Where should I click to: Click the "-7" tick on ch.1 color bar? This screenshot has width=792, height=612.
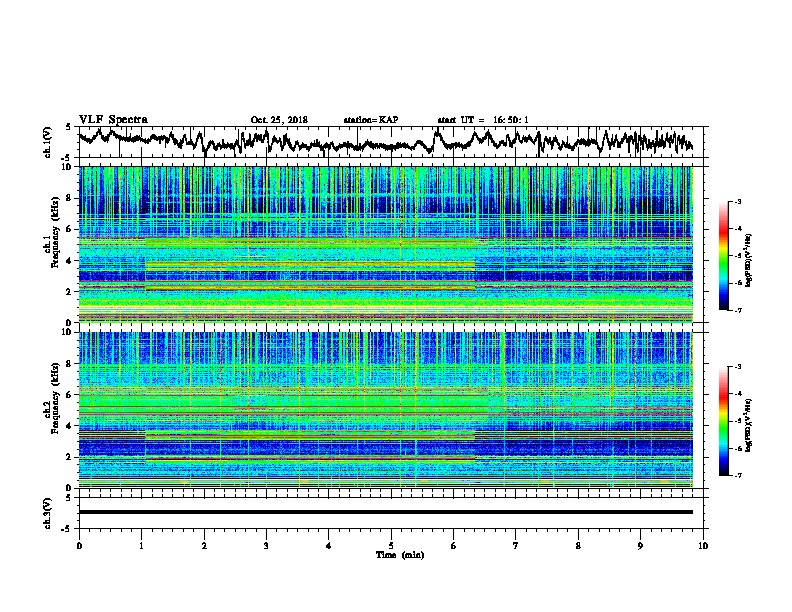(738, 310)
